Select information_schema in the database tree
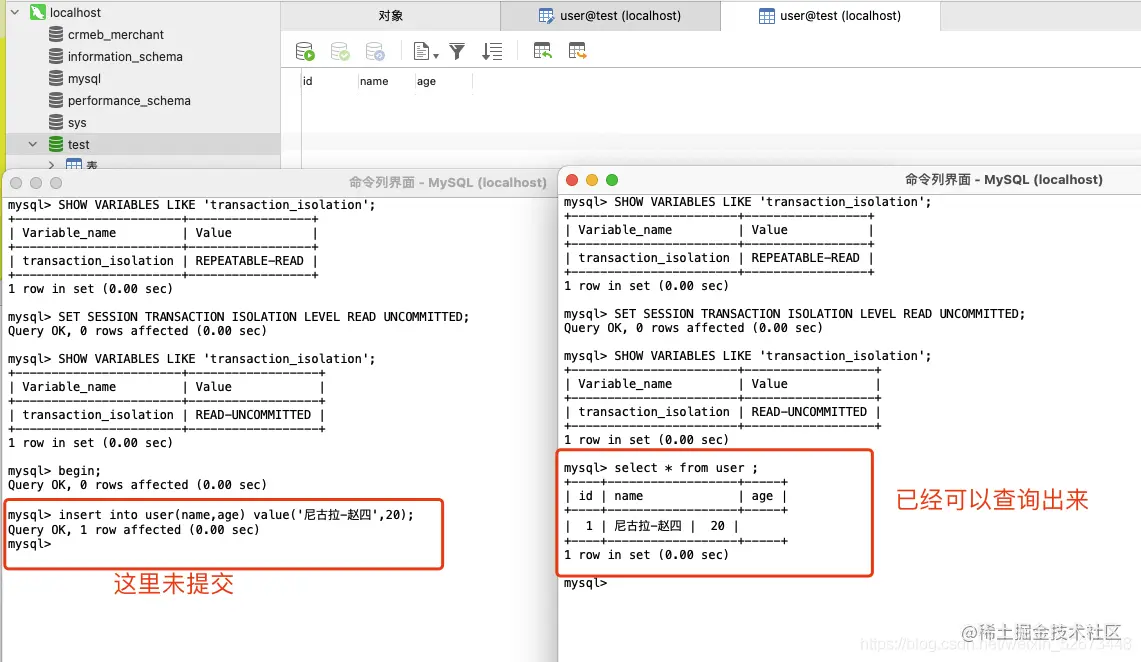This screenshot has height=662, width=1141. tap(125, 56)
